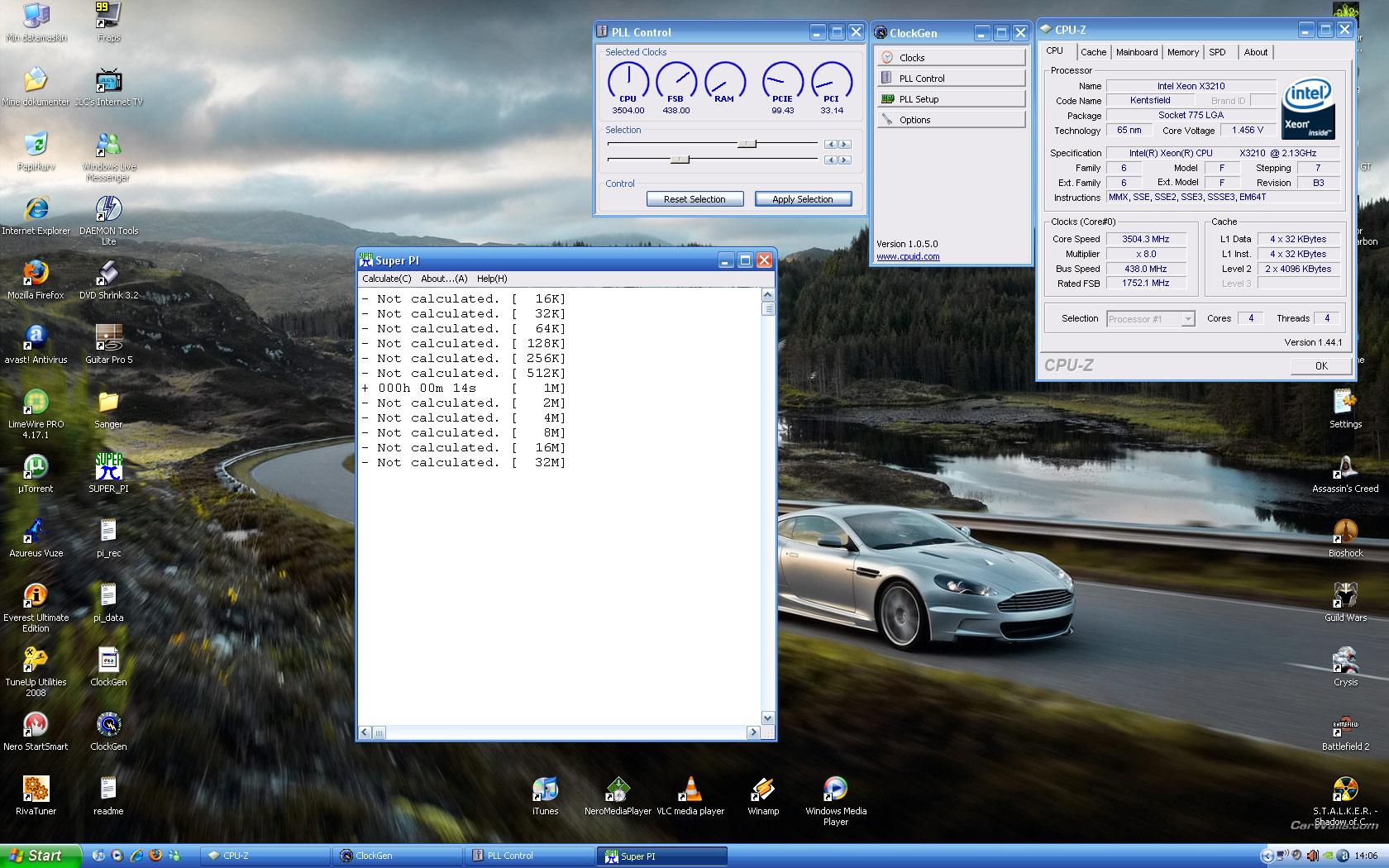Launch Assassin's Creed shortcut
The image size is (1389, 868).
click(1345, 473)
